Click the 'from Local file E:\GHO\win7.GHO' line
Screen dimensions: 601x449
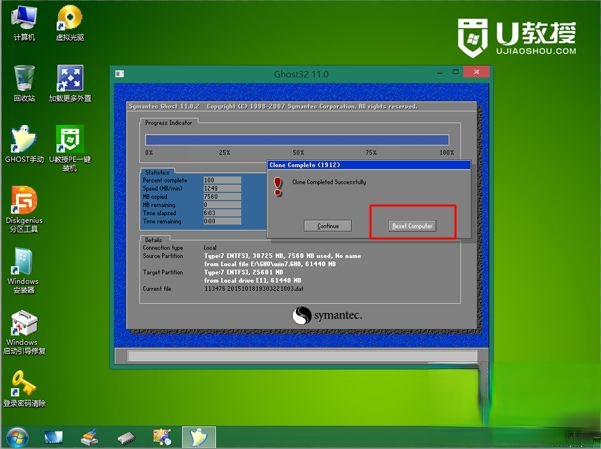pyautogui.click(x=270, y=264)
